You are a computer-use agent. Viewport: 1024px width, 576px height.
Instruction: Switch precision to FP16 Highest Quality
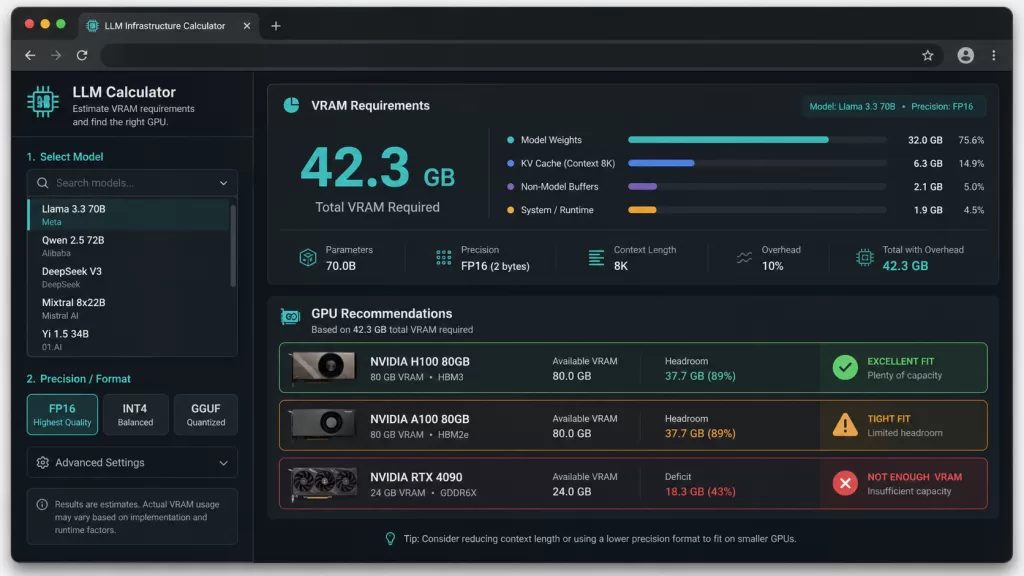point(61,414)
